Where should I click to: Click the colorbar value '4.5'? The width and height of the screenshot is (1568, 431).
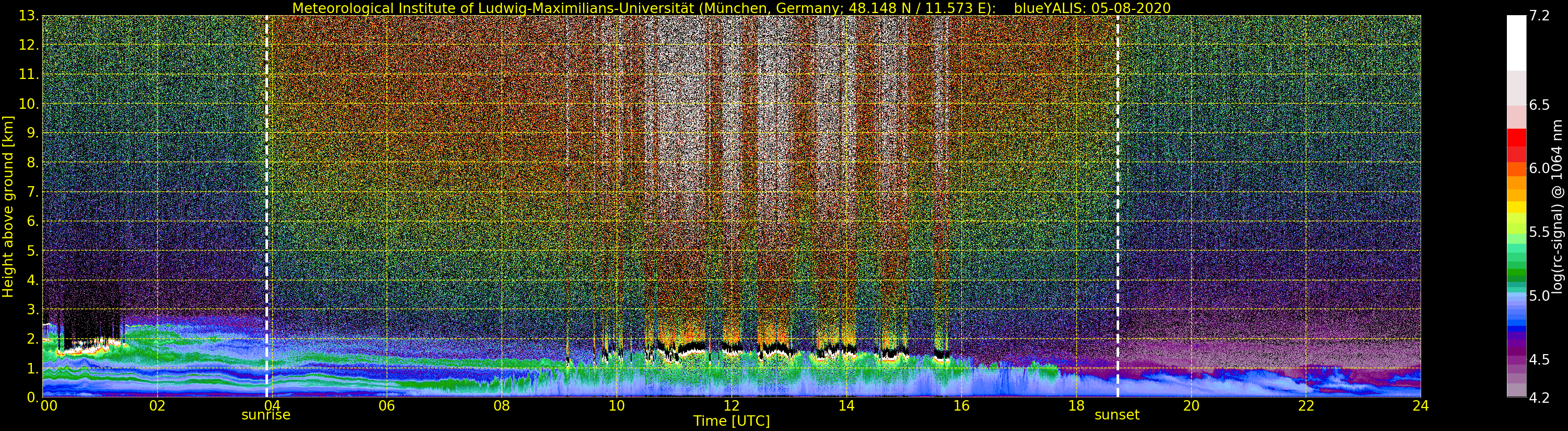tap(1539, 359)
